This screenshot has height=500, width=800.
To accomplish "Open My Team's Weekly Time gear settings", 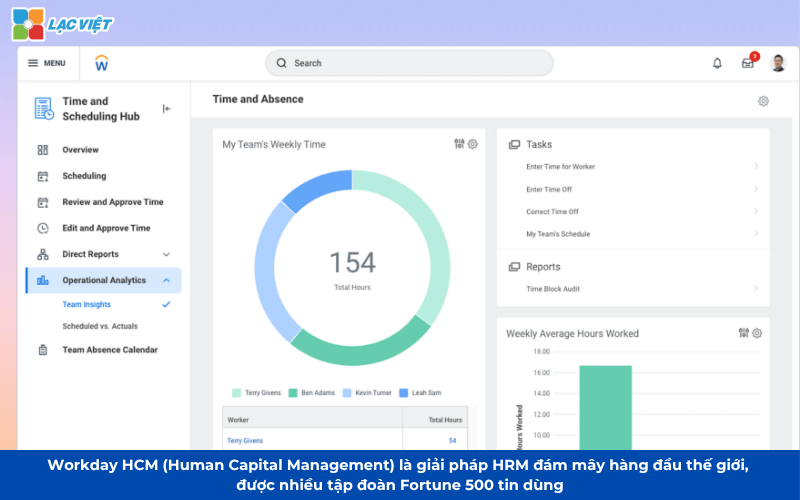I will pyautogui.click(x=473, y=144).
